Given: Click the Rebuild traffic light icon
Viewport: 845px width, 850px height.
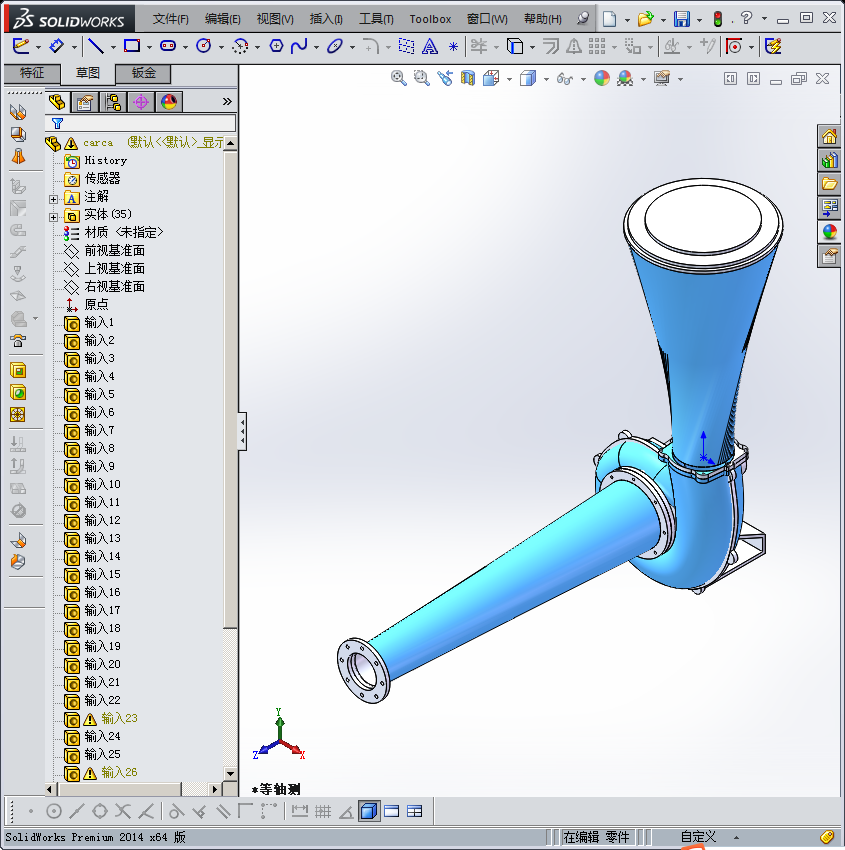Looking at the screenshot, I should click(718, 20).
